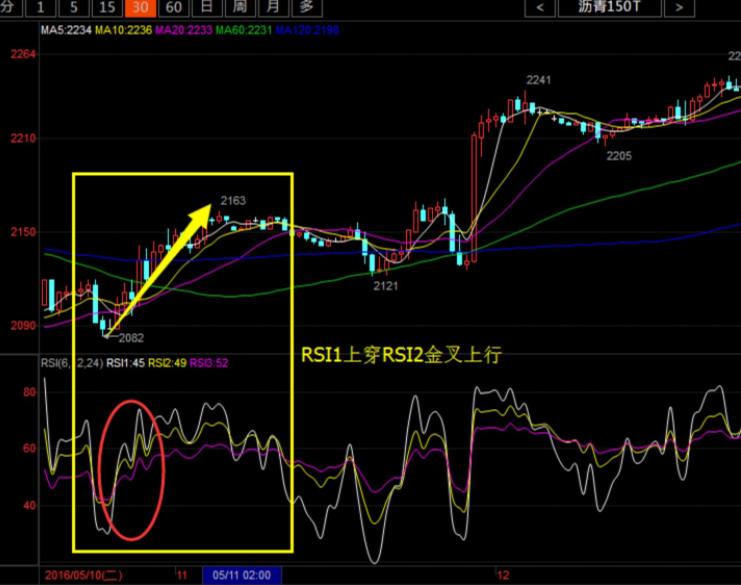Click the 11 date marker on time axis
Screen dimensions: 741x585
[182, 575]
